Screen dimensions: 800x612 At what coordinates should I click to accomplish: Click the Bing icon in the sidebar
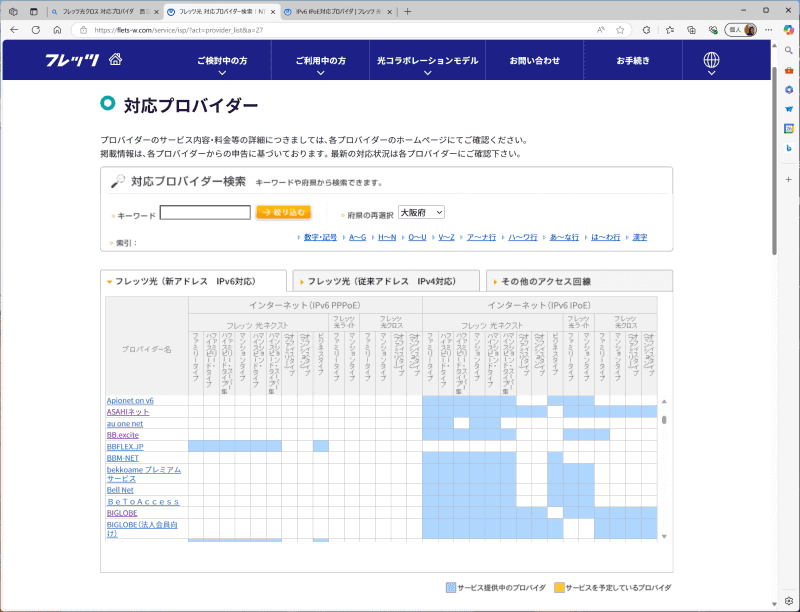pos(789,148)
